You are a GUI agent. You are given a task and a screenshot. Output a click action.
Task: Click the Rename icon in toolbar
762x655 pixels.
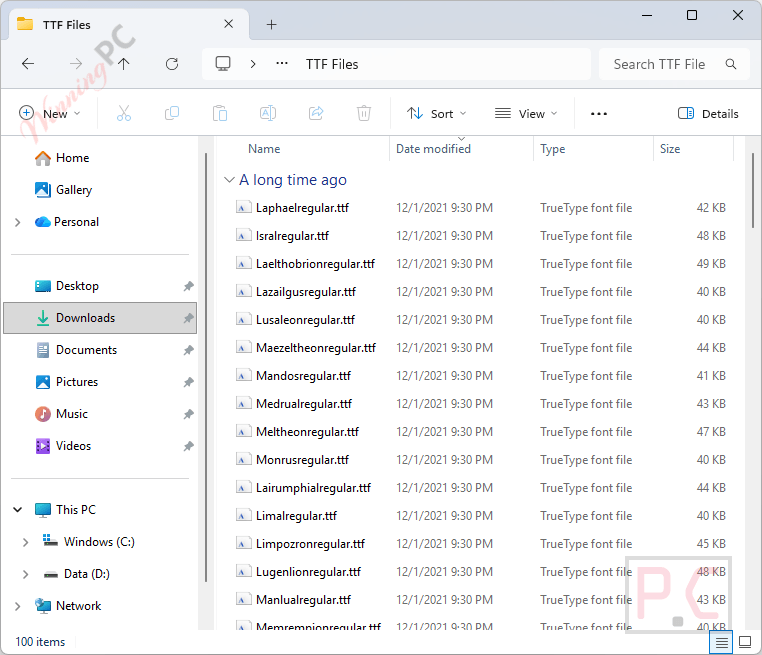point(268,114)
